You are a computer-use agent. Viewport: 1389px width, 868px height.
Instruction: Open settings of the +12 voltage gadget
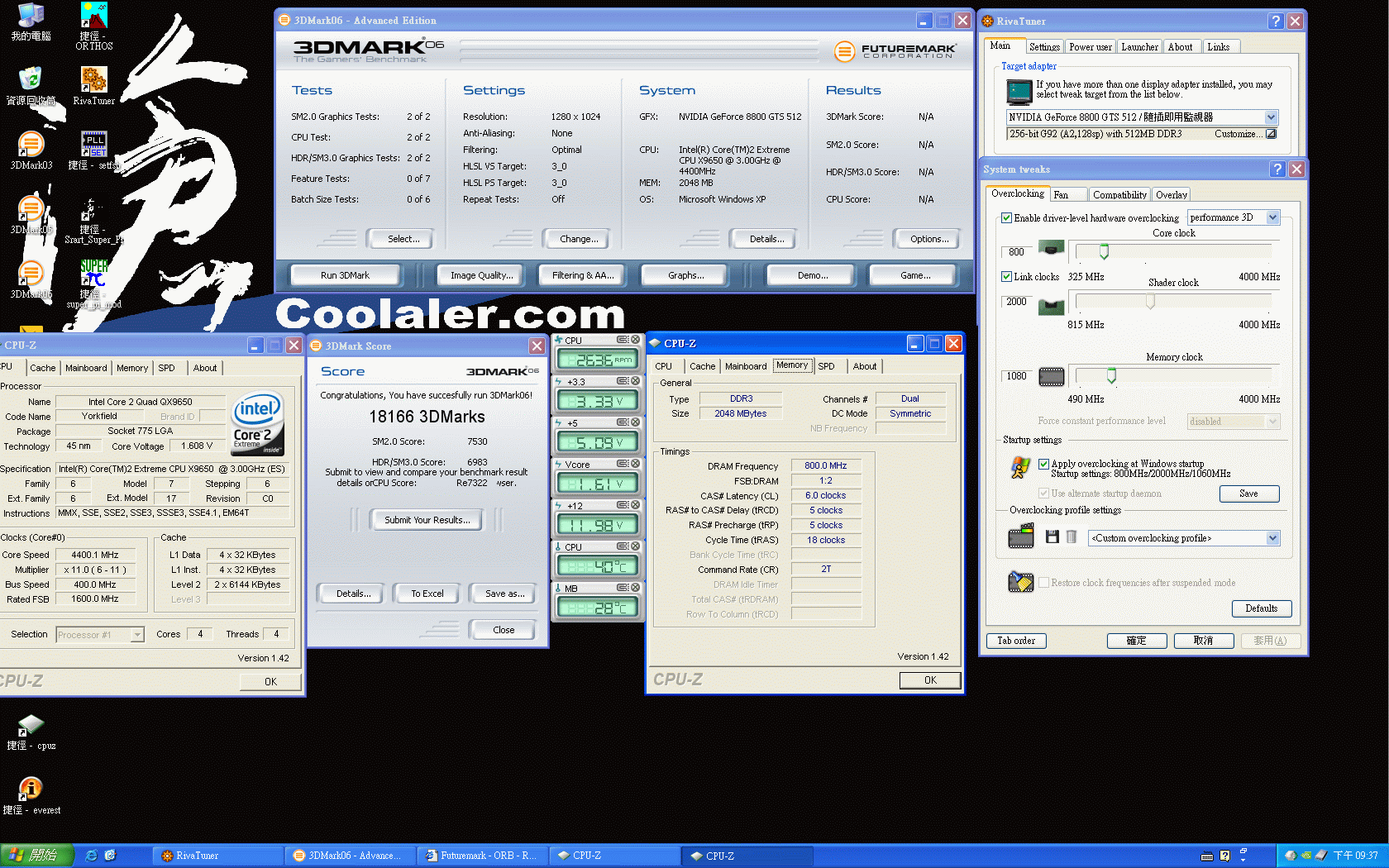tap(623, 505)
